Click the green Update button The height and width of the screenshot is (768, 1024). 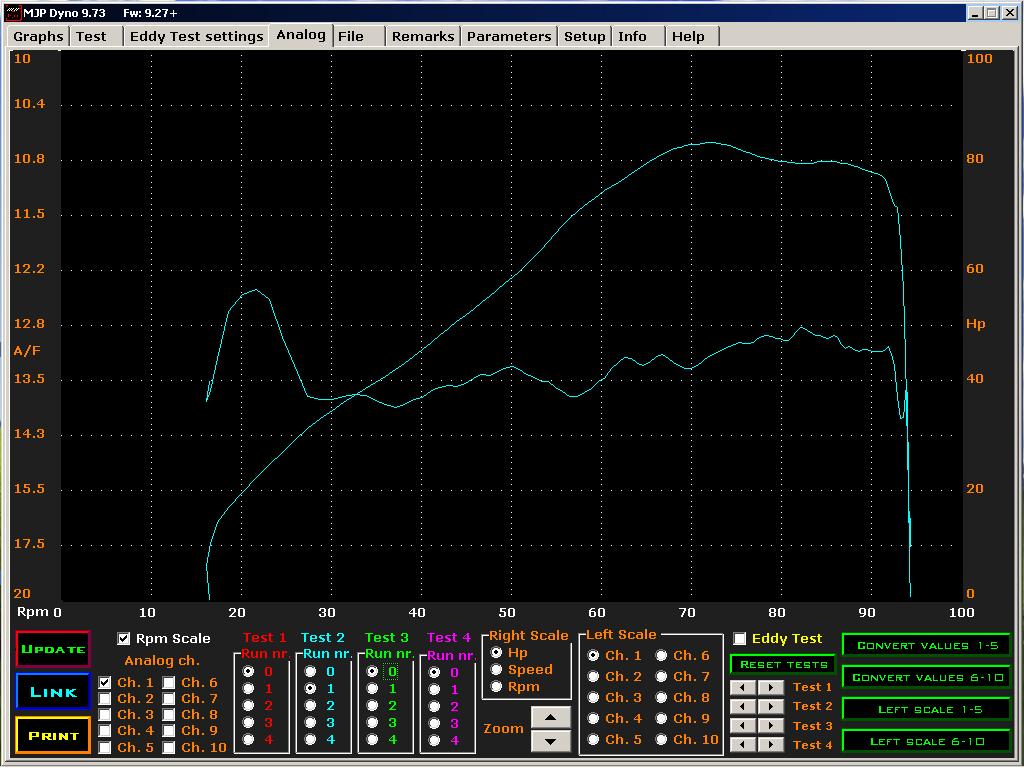coord(53,649)
